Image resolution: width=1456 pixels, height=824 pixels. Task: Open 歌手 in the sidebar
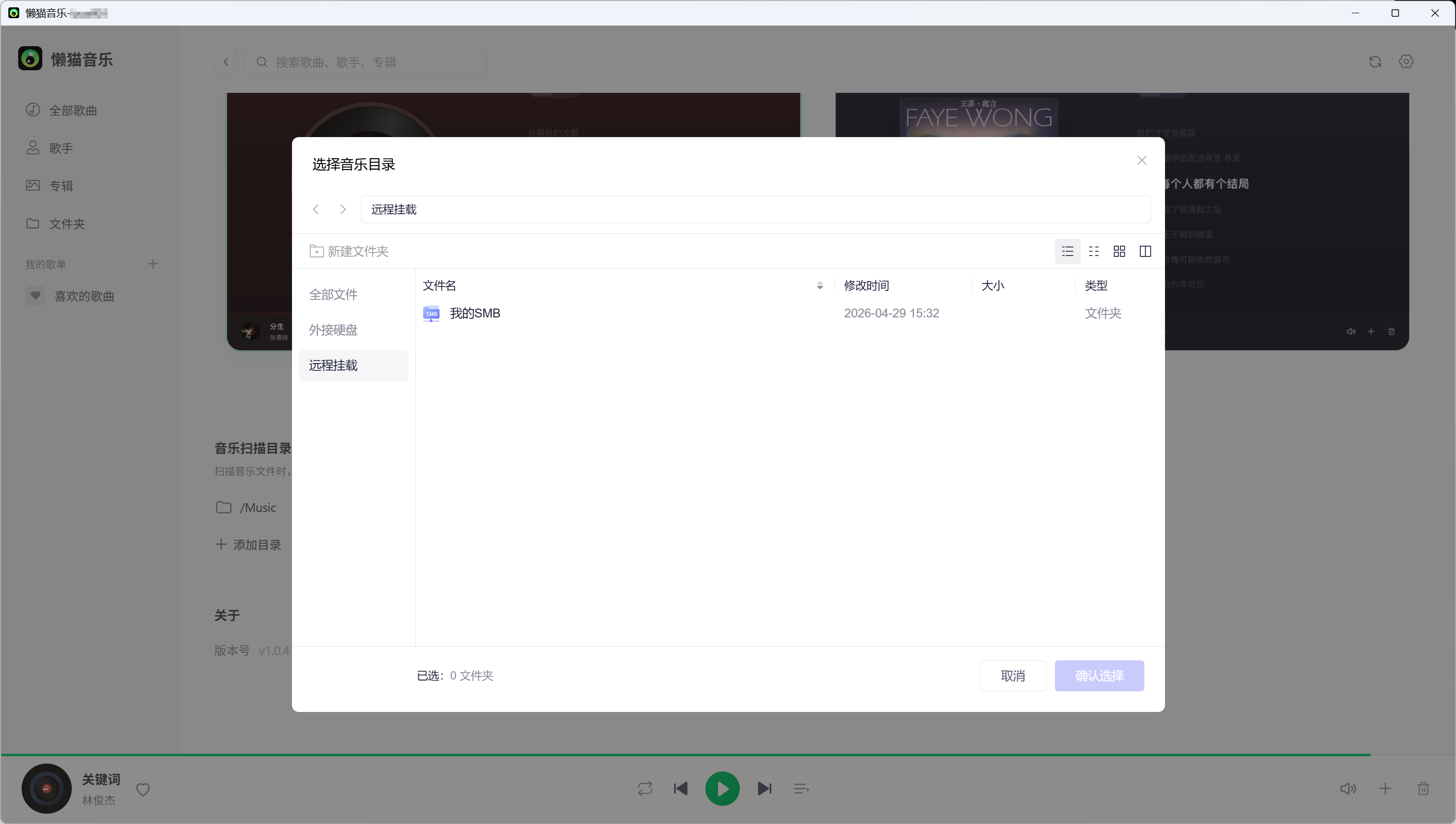click(x=49, y=148)
